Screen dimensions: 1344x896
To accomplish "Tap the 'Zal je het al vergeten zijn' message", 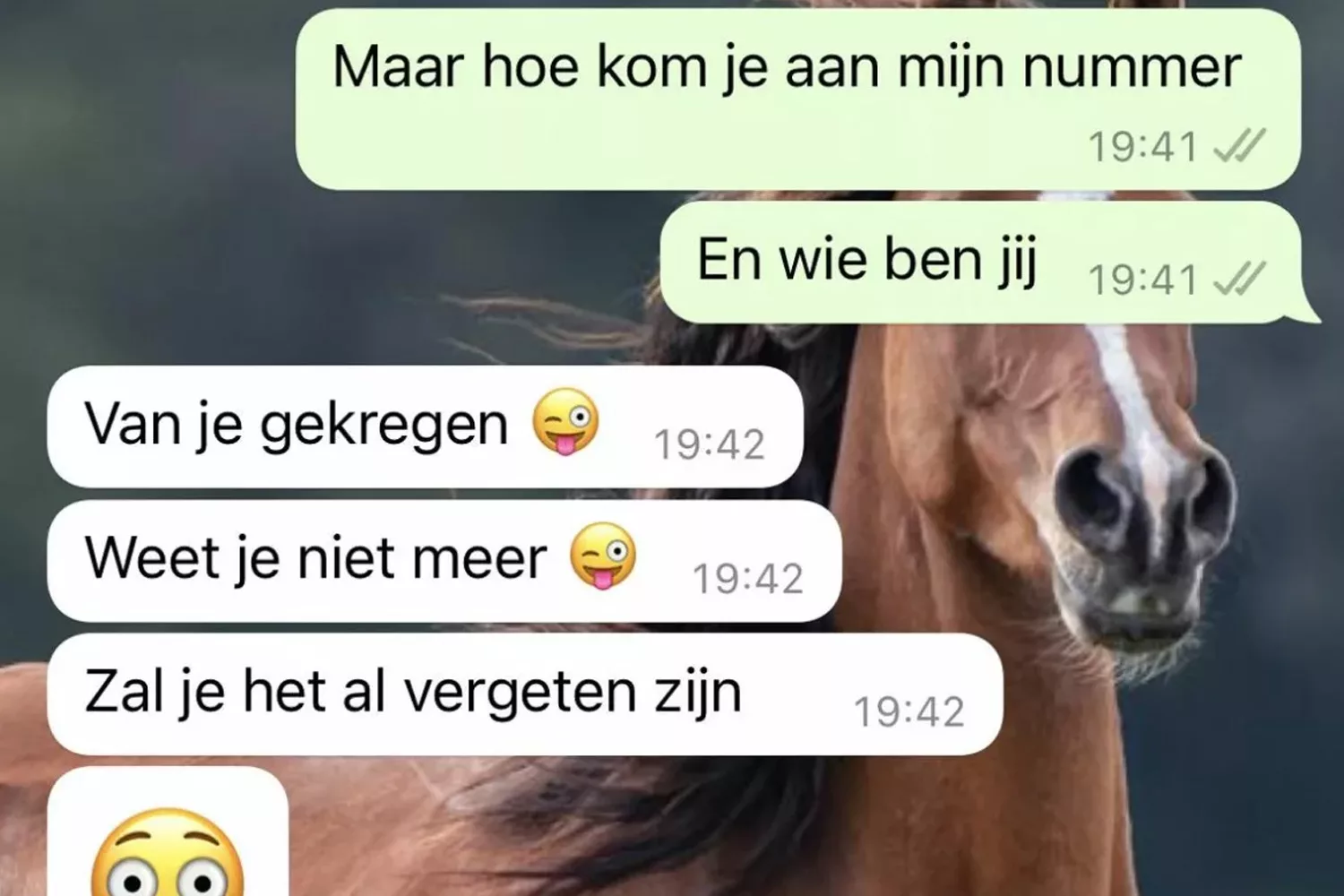I will 525,694.
